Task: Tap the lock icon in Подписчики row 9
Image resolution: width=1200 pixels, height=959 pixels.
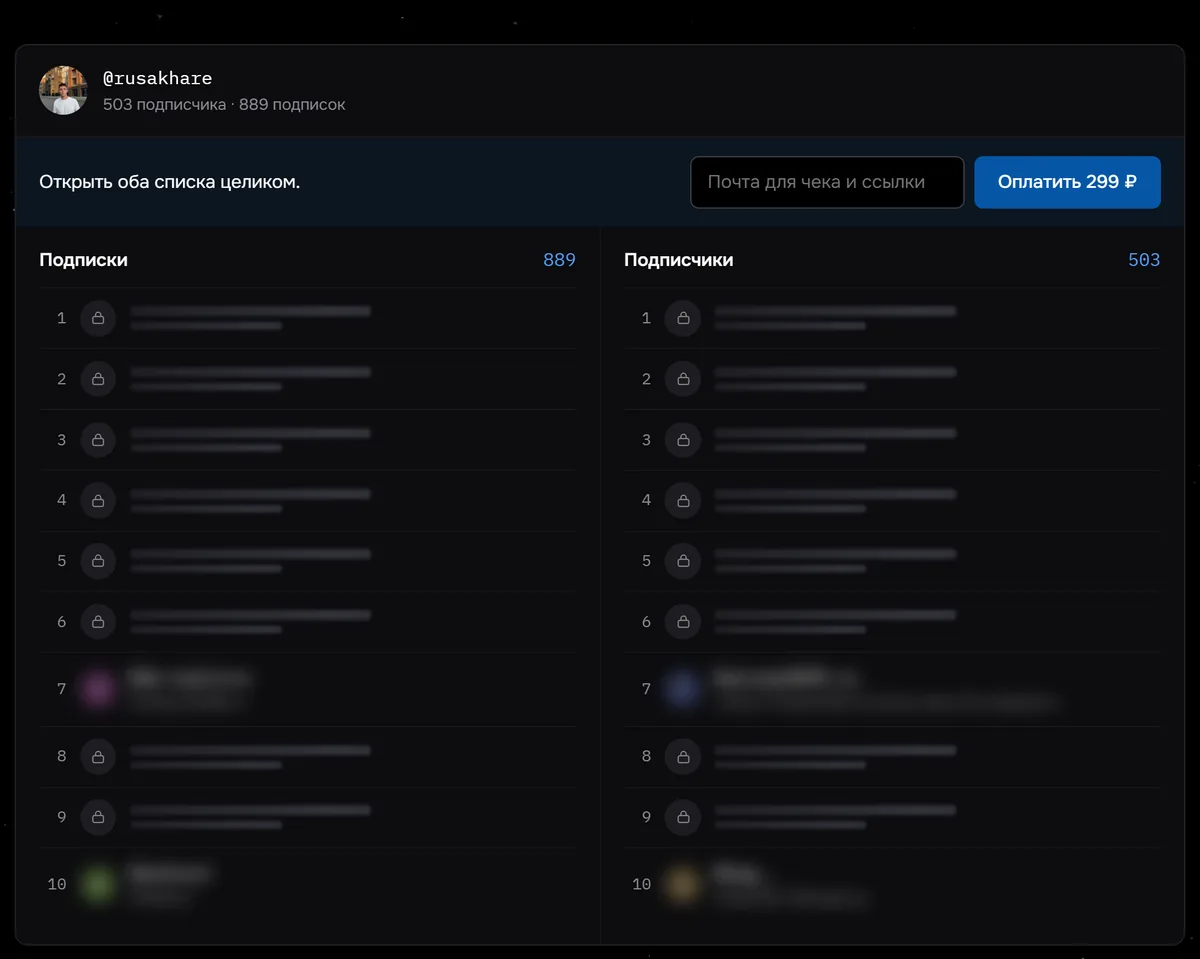Action: (x=683, y=817)
